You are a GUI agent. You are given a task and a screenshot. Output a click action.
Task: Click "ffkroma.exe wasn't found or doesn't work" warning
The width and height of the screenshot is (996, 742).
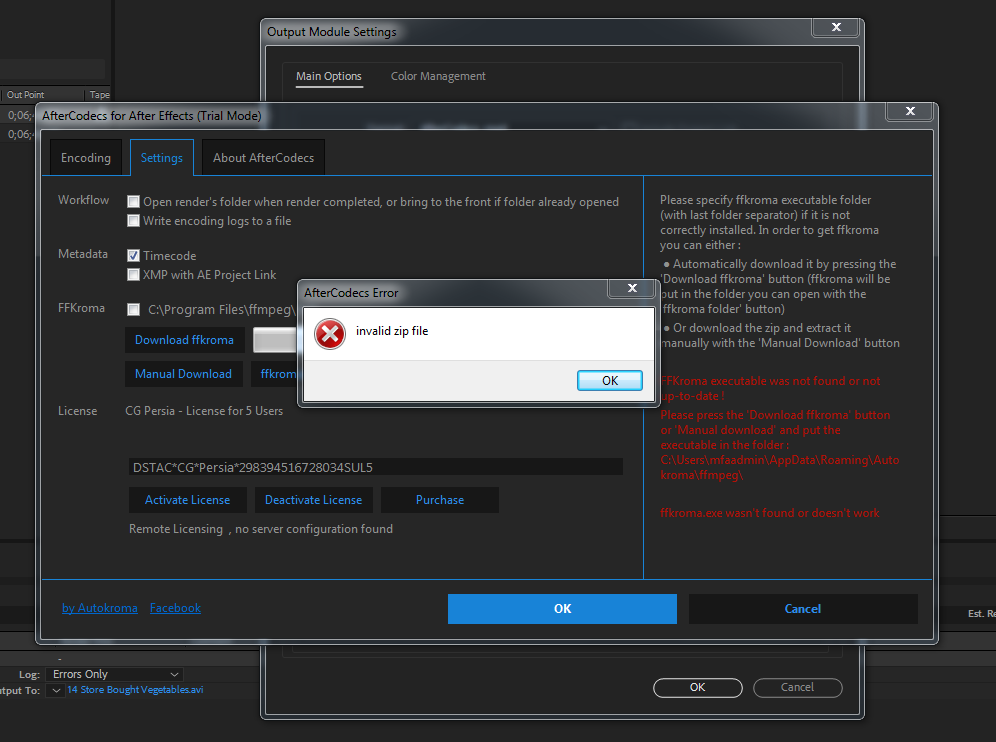pos(770,513)
